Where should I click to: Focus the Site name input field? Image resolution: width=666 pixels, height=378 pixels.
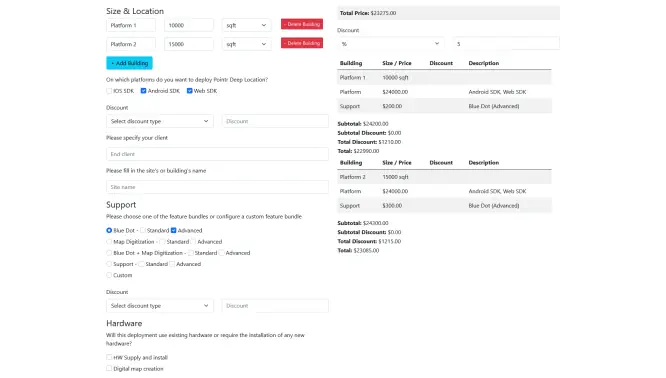[x=217, y=187]
